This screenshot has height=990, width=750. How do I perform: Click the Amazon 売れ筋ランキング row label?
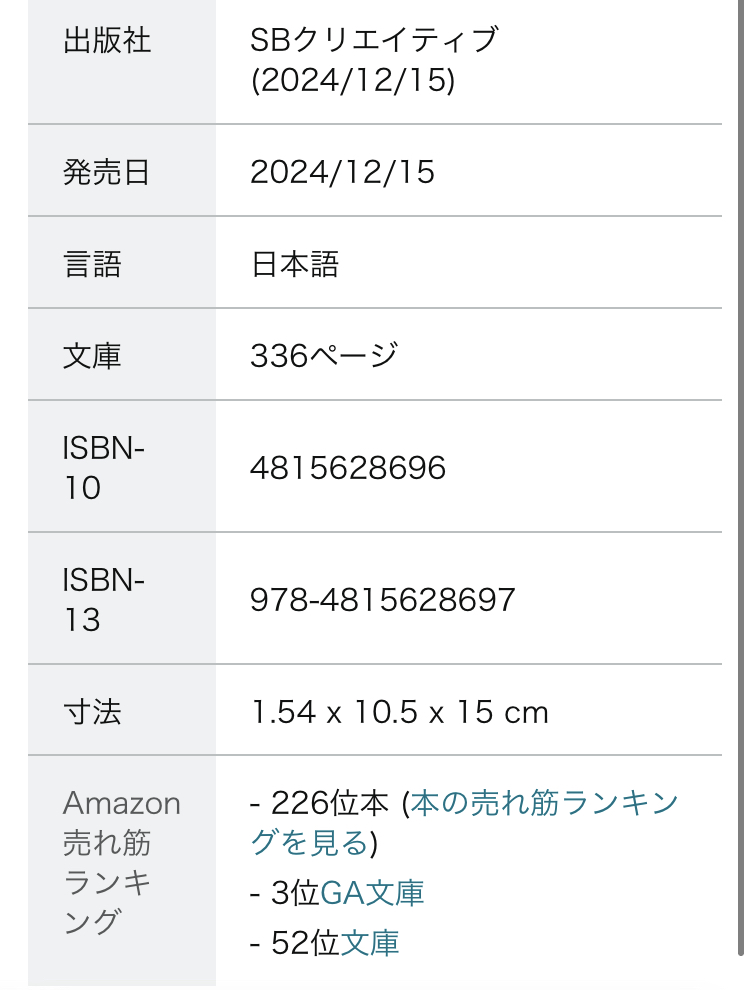[121, 862]
